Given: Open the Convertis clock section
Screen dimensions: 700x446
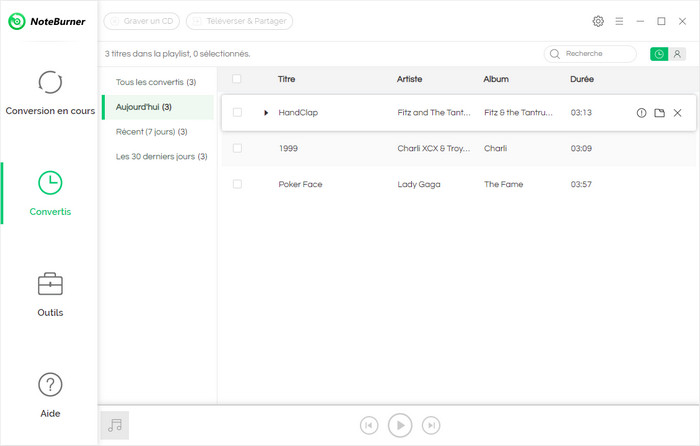Looking at the screenshot, I should pos(50,193).
